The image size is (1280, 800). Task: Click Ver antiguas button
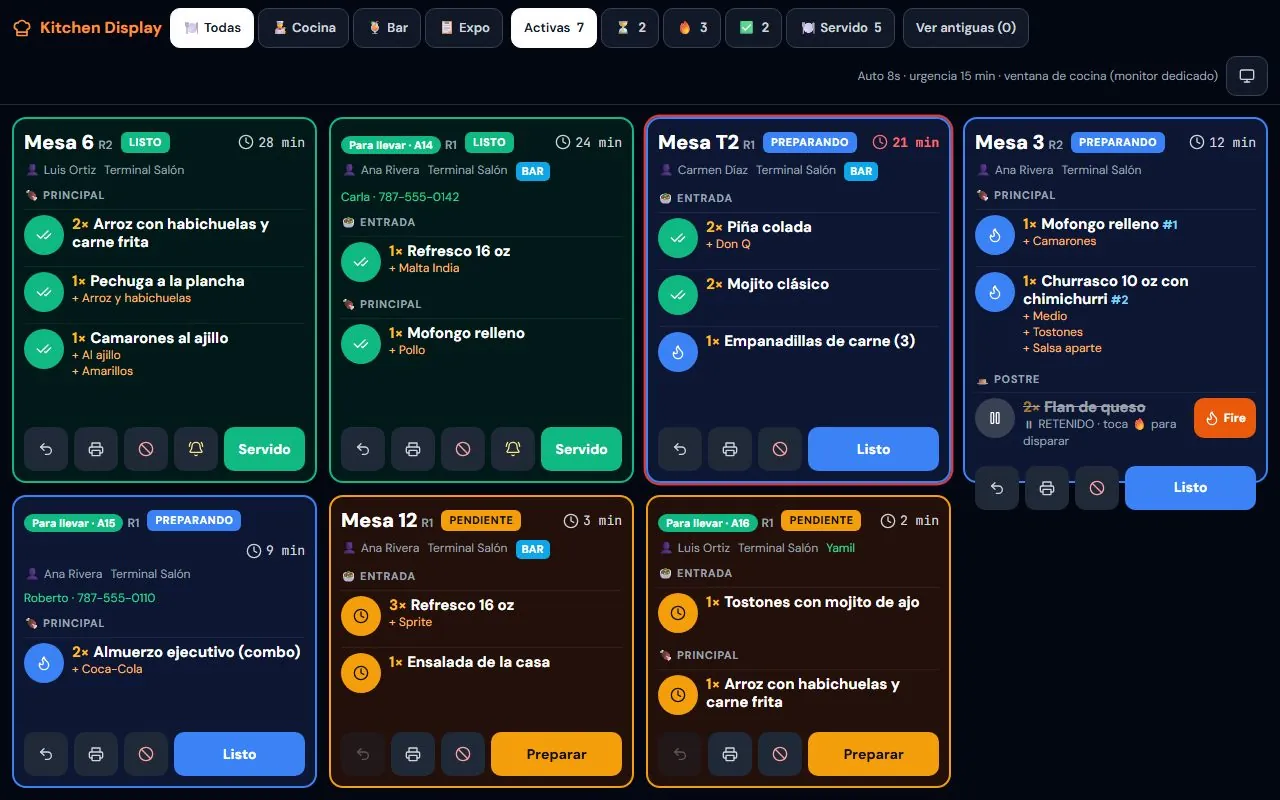coord(966,28)
